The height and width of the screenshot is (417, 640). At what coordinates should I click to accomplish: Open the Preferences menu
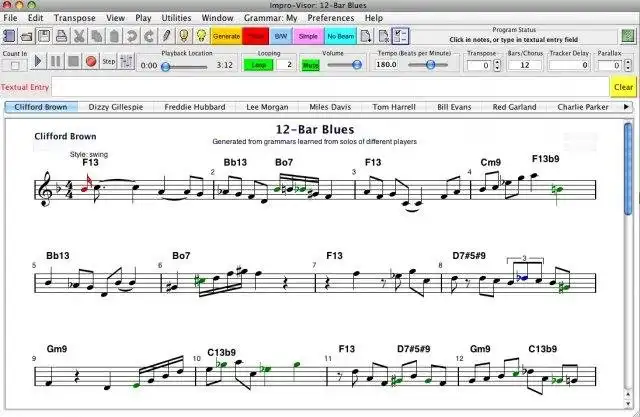coord(331,18)
